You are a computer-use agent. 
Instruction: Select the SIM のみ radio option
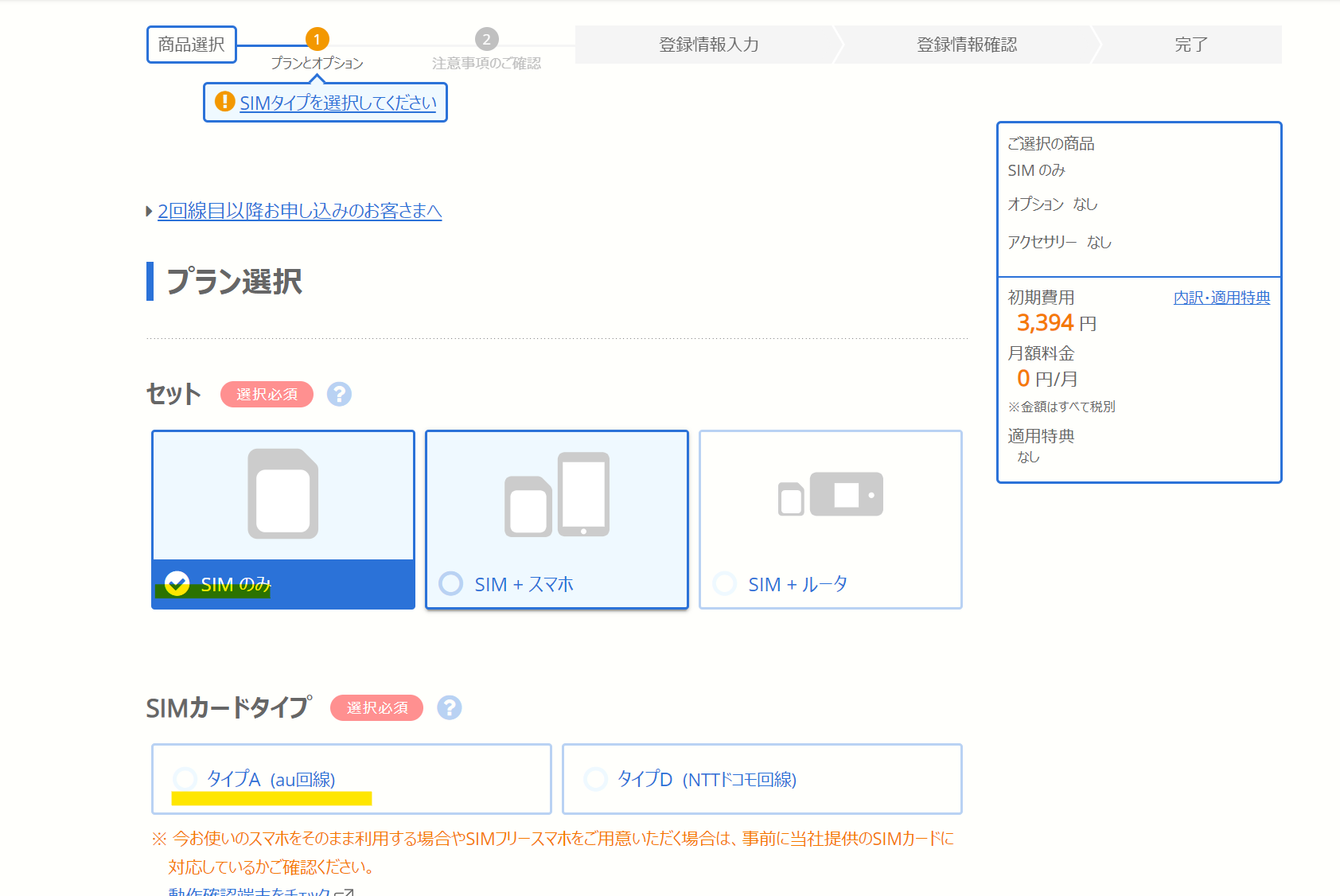[x=177, y=584]
